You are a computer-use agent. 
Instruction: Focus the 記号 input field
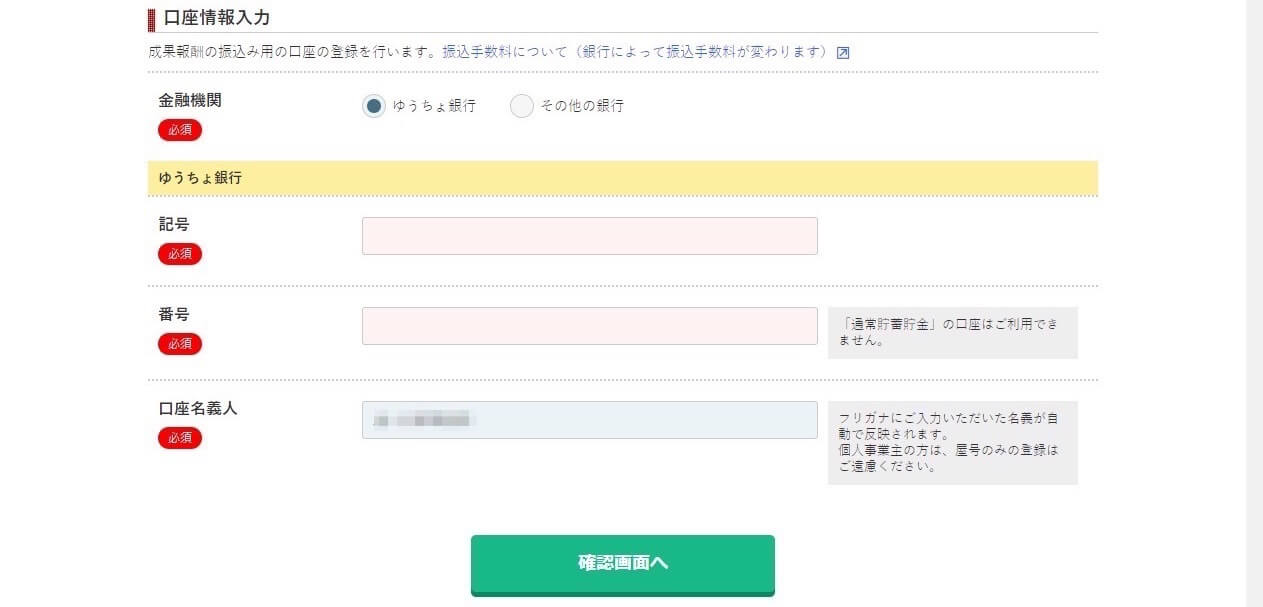(x=590, y=236)
